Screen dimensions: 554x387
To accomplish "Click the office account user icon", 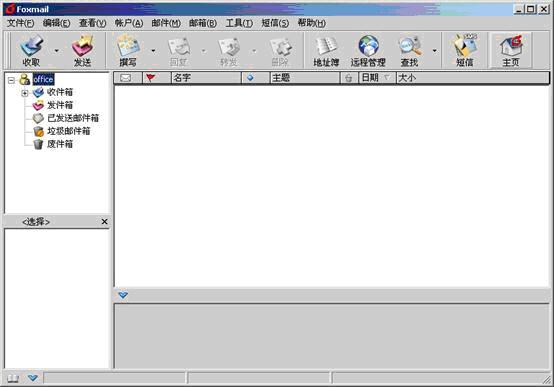I will 24,80.
